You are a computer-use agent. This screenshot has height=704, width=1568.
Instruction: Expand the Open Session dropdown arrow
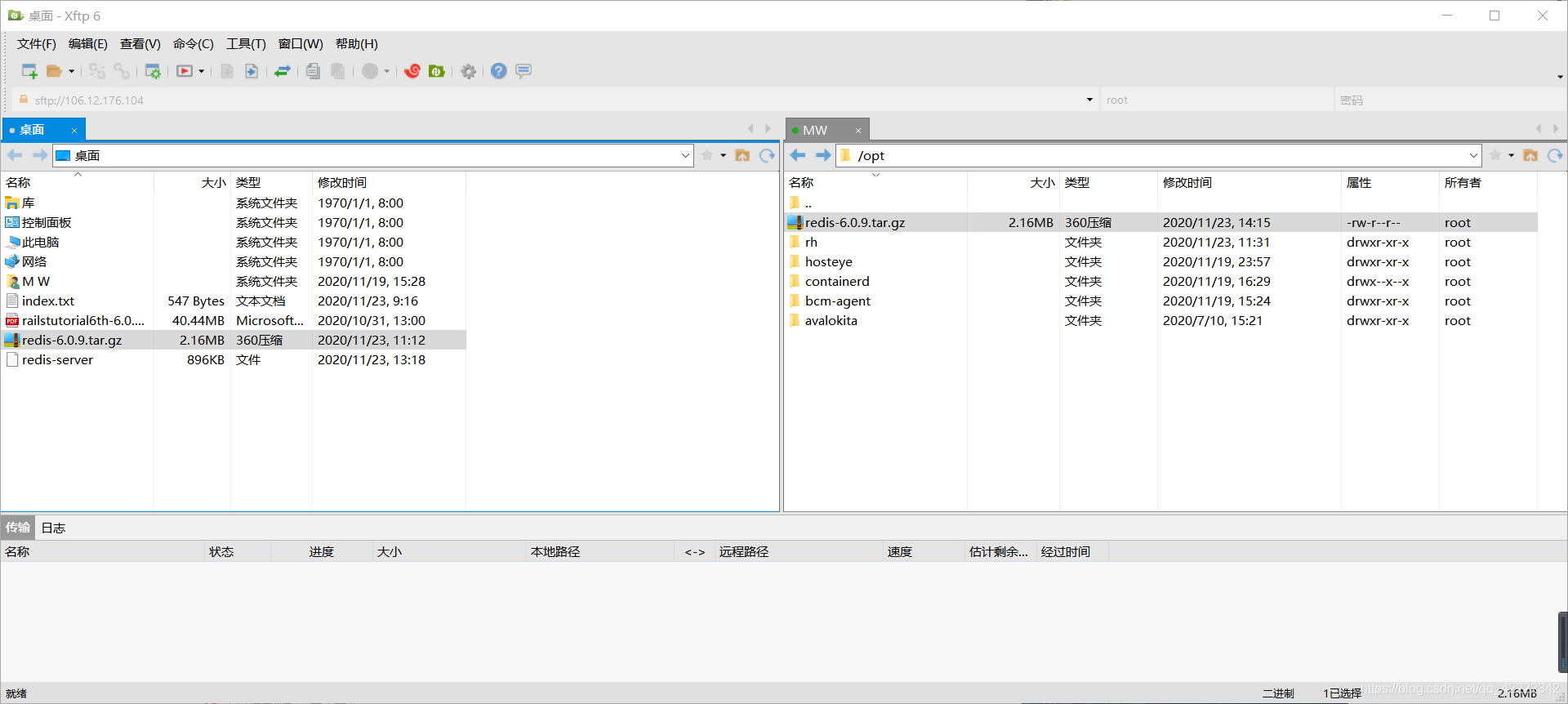(72, 71)
